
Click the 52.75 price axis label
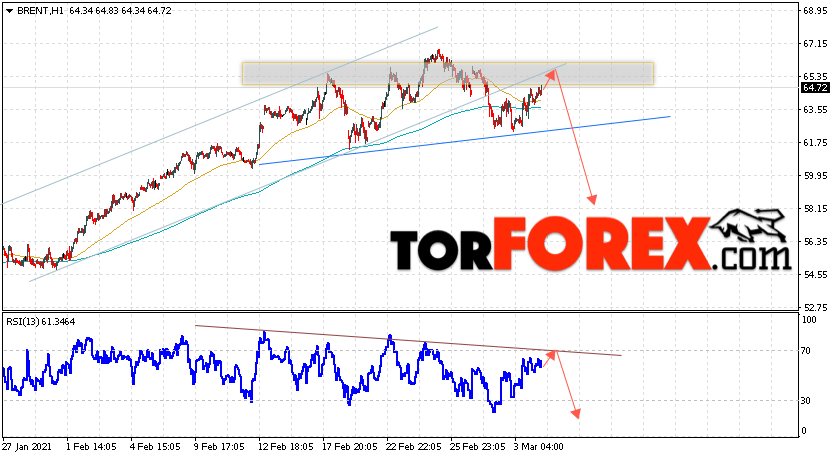pos(815,307)
